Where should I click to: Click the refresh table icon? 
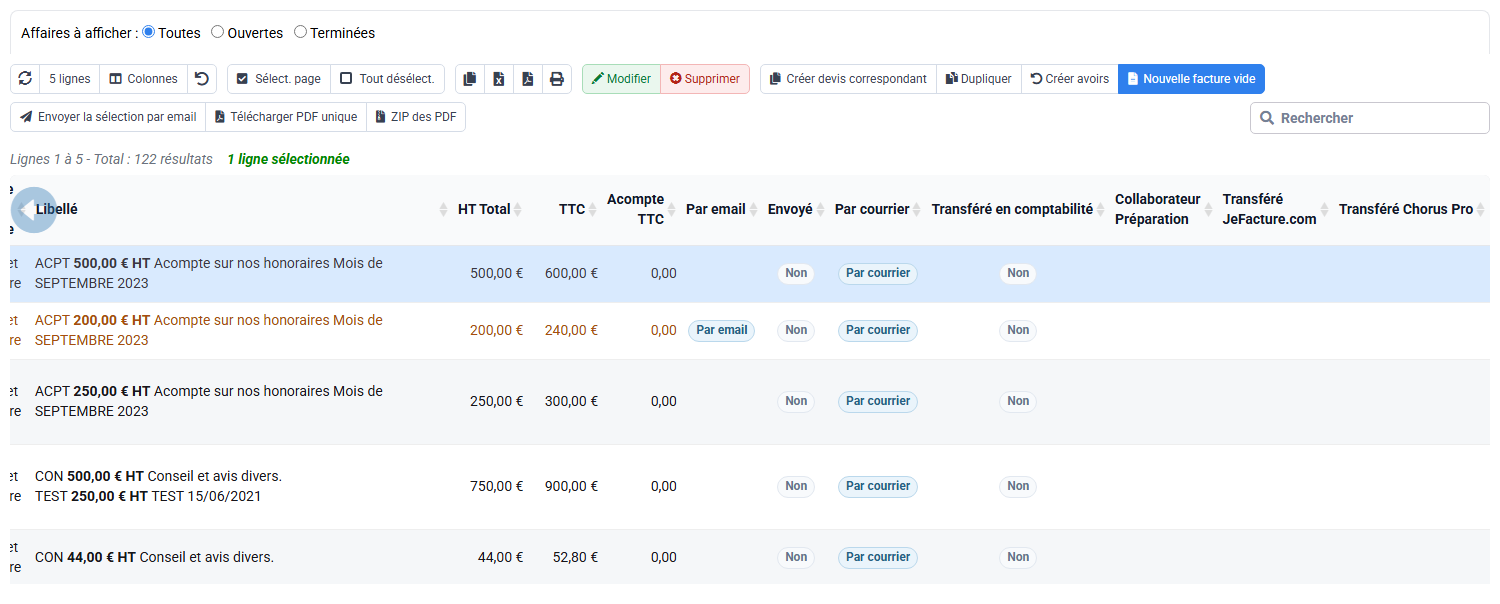(x=25, y=79)
